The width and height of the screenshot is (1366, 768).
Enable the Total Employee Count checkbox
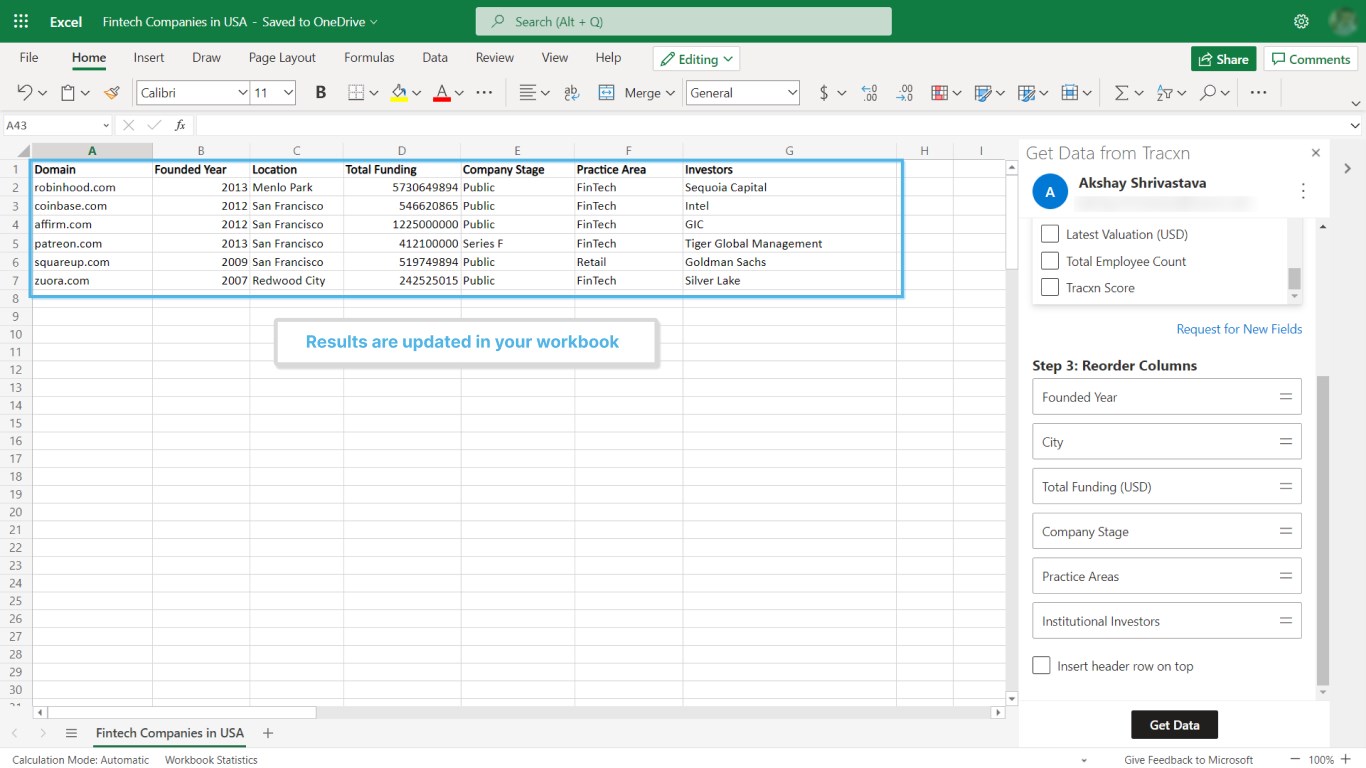[1050, 261]
